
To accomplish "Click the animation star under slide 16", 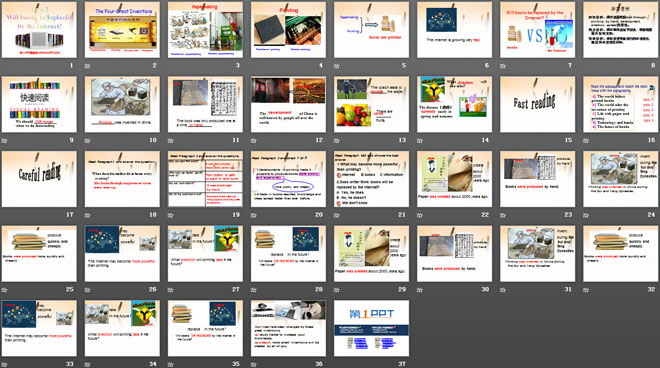I will click(586, 140).
